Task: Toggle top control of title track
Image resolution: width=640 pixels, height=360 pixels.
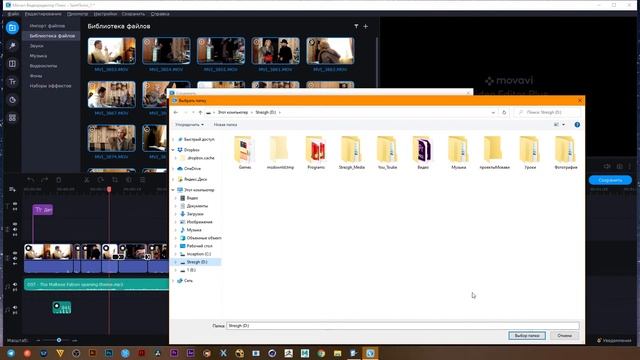Action: coord(15,204)
